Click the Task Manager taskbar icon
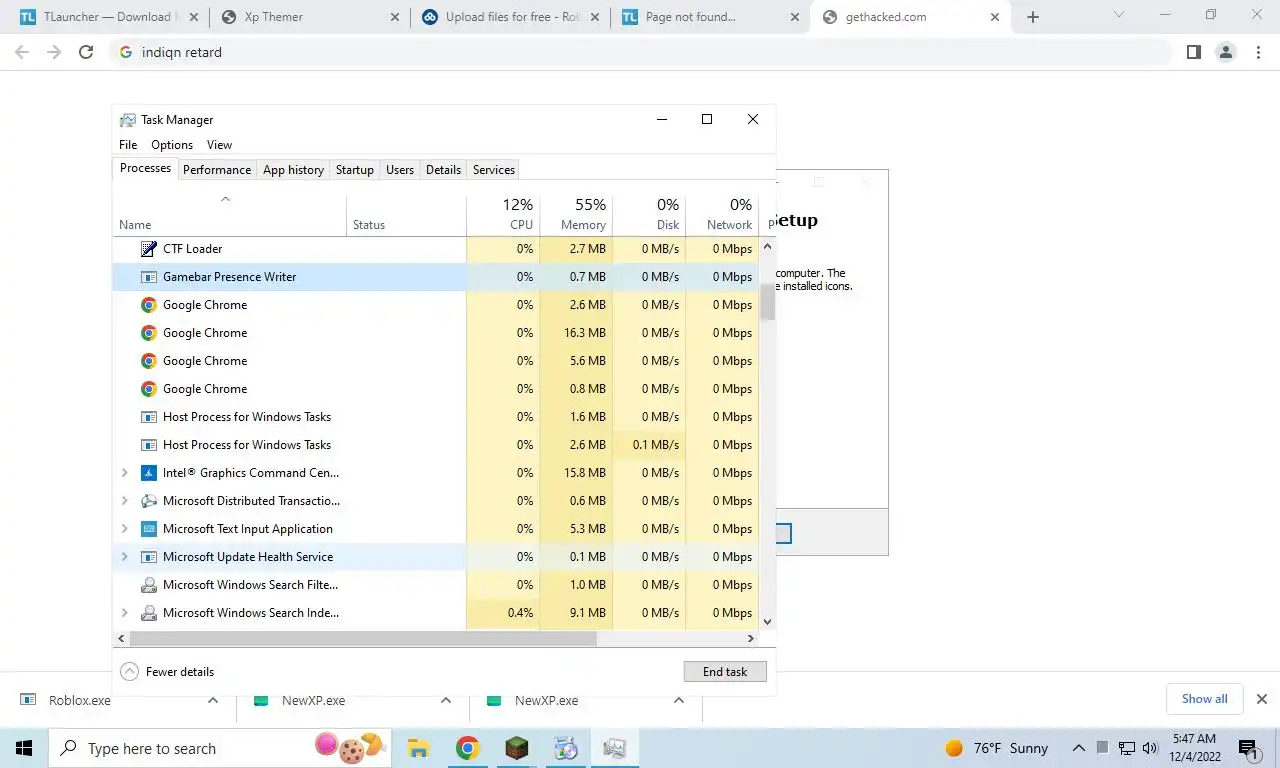The width and height of the screenshot is (1280, 768). point(614,748)
